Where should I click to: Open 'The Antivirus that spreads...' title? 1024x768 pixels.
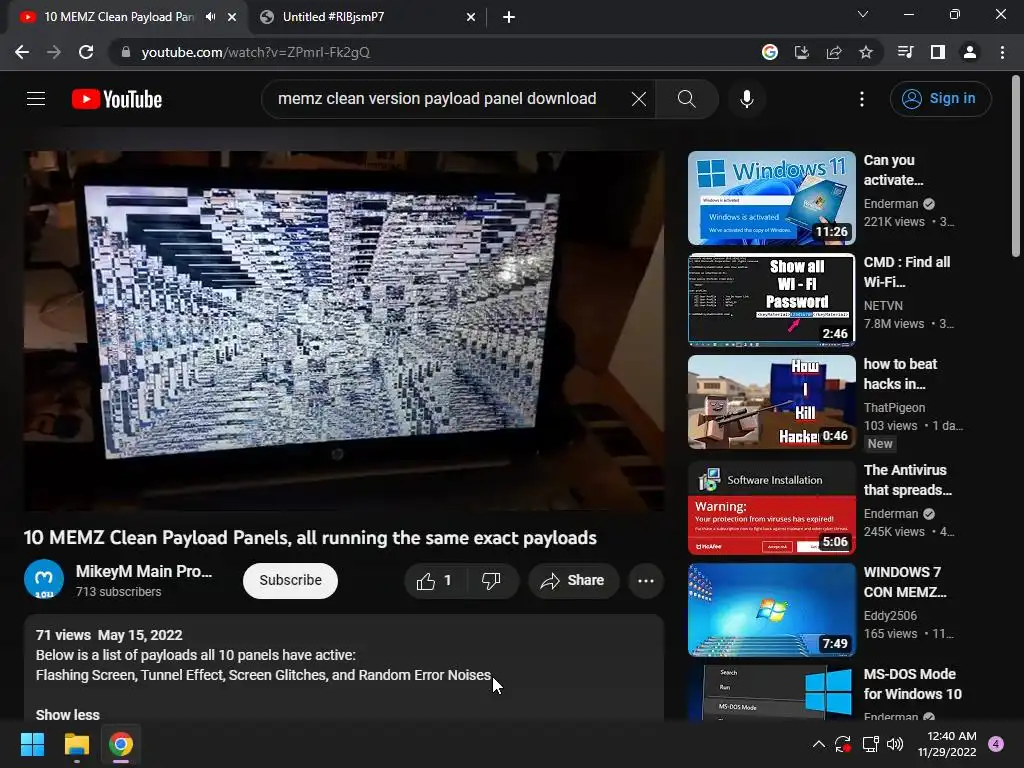point(908,479)
